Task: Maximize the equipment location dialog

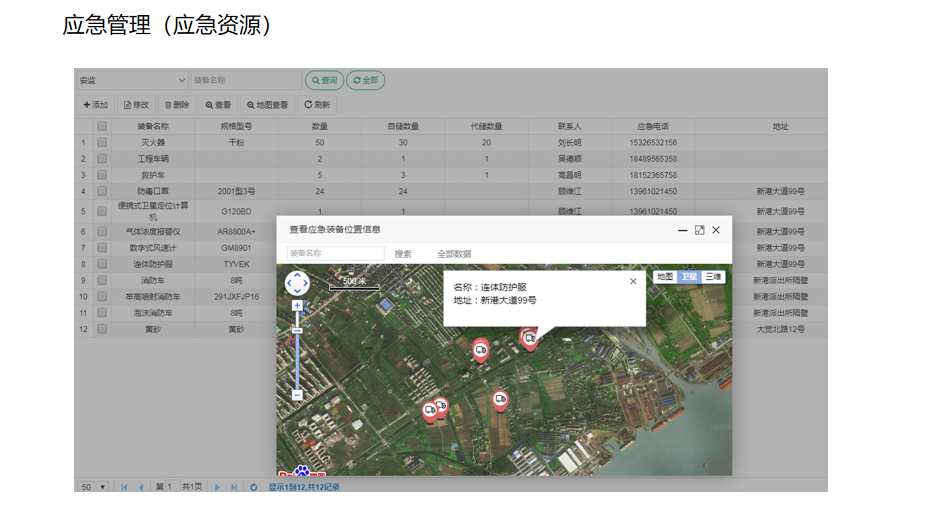Action: (x=699, y=230)
